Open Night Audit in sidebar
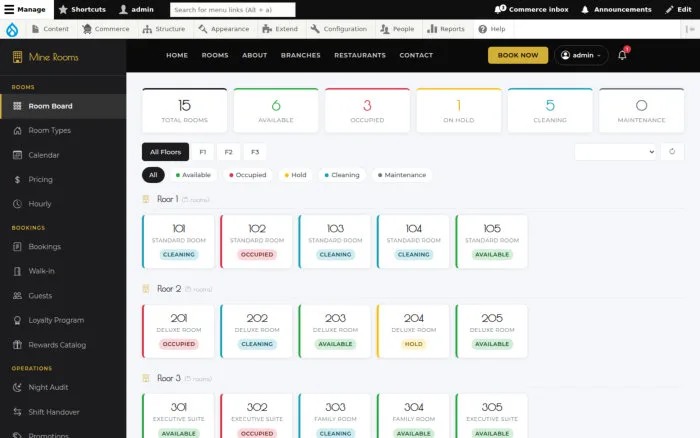The image size is (700, 438). click(63, 387)
